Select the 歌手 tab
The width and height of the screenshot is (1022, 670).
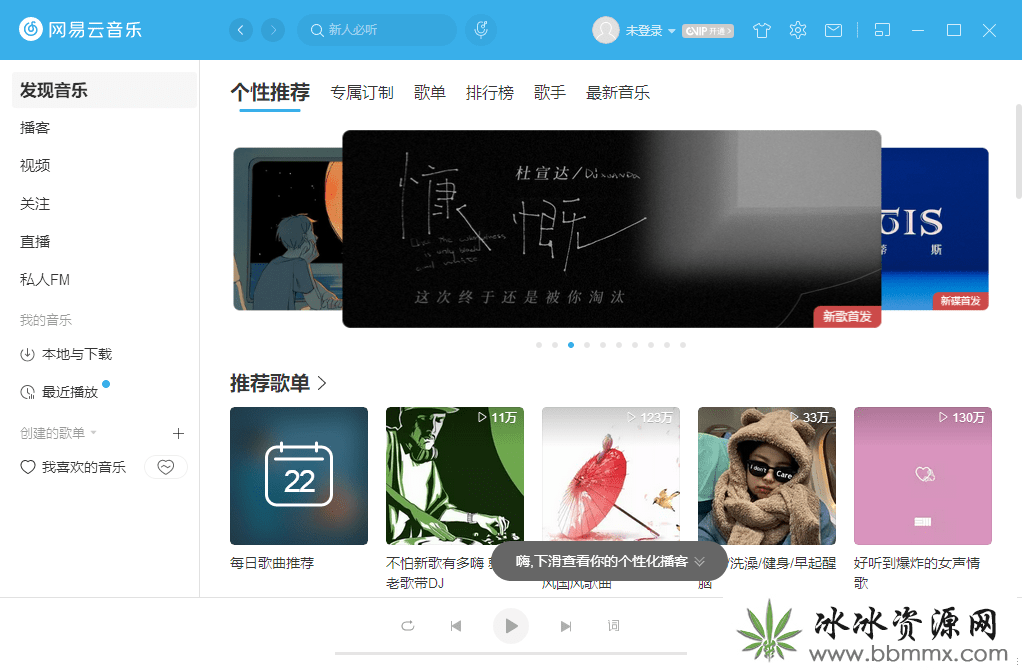coord(549,93)
